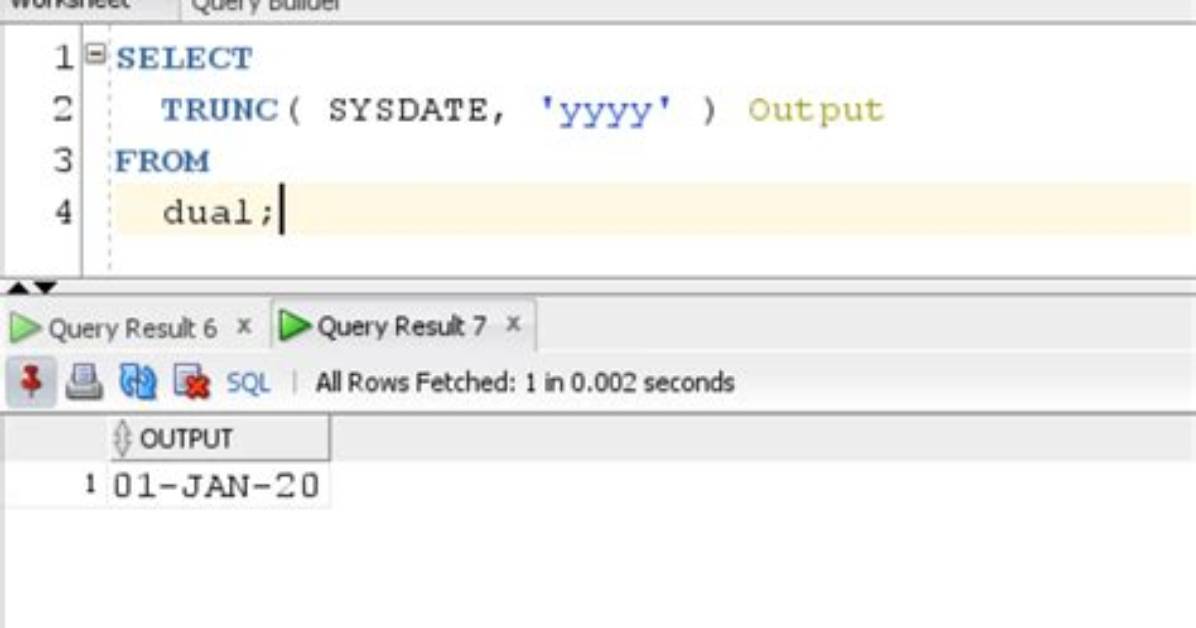Click line number 2 in the gutter
This screenshot has width=1196, height=628.
point(63,109)
